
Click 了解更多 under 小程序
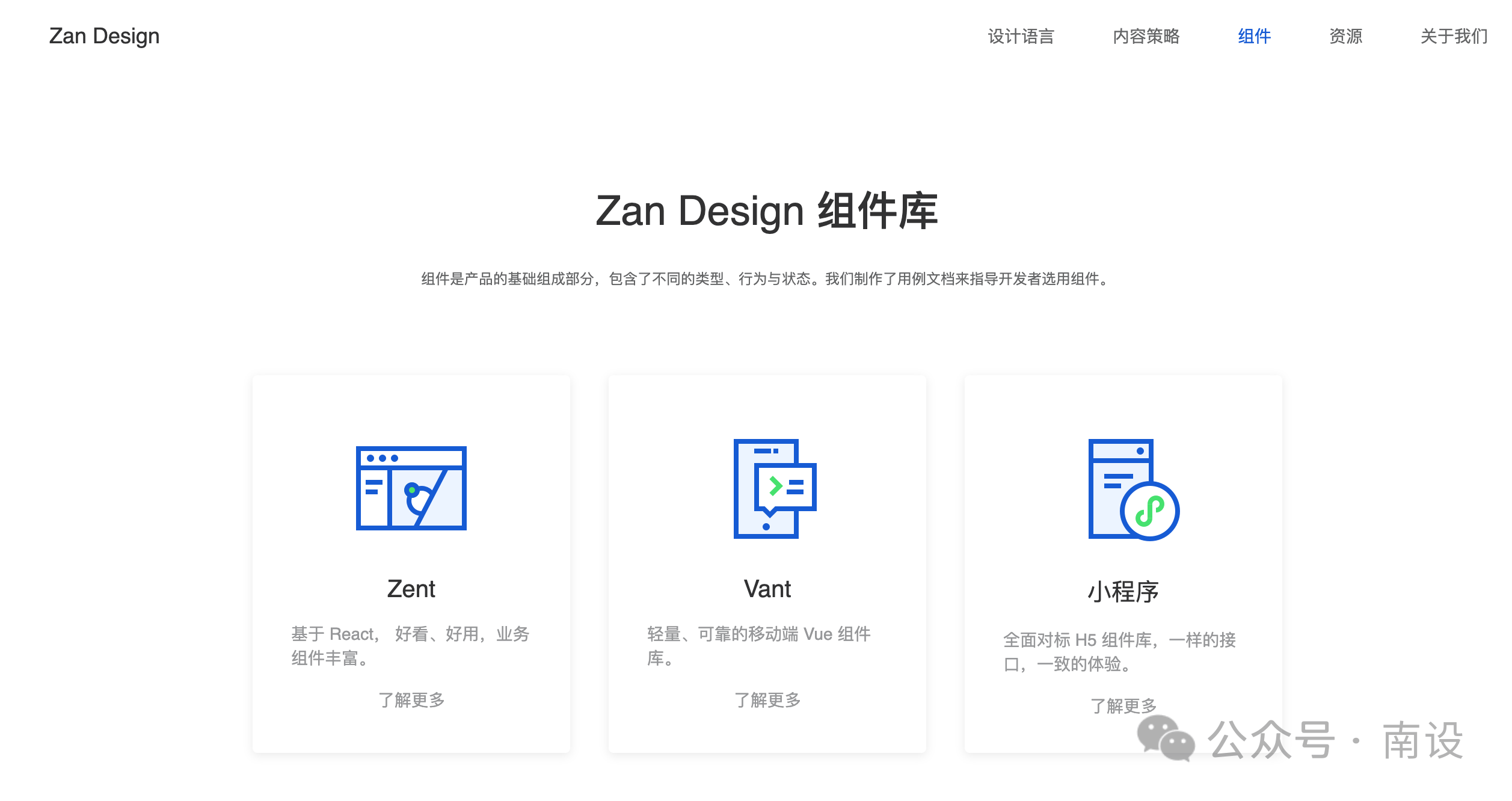[1123, 706]
